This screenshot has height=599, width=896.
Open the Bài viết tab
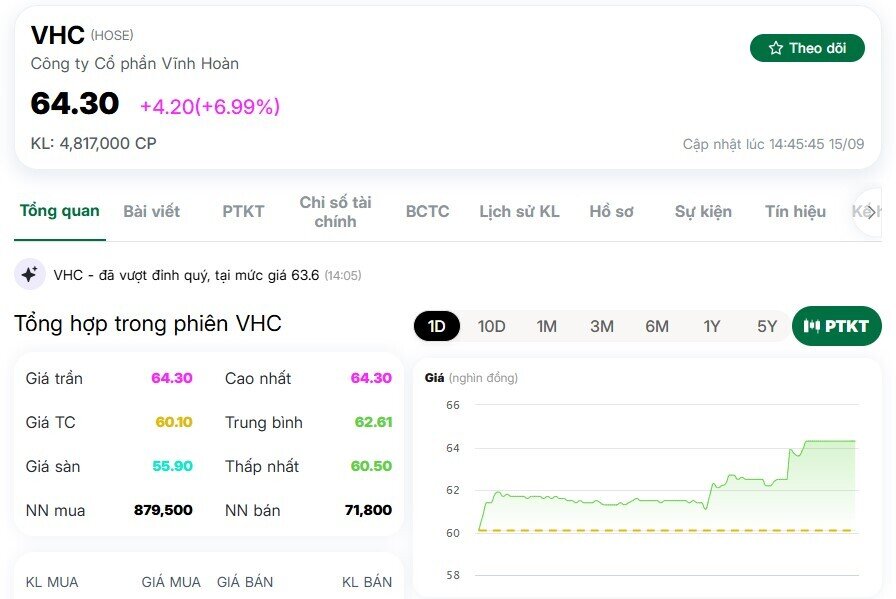click(152, 211)
